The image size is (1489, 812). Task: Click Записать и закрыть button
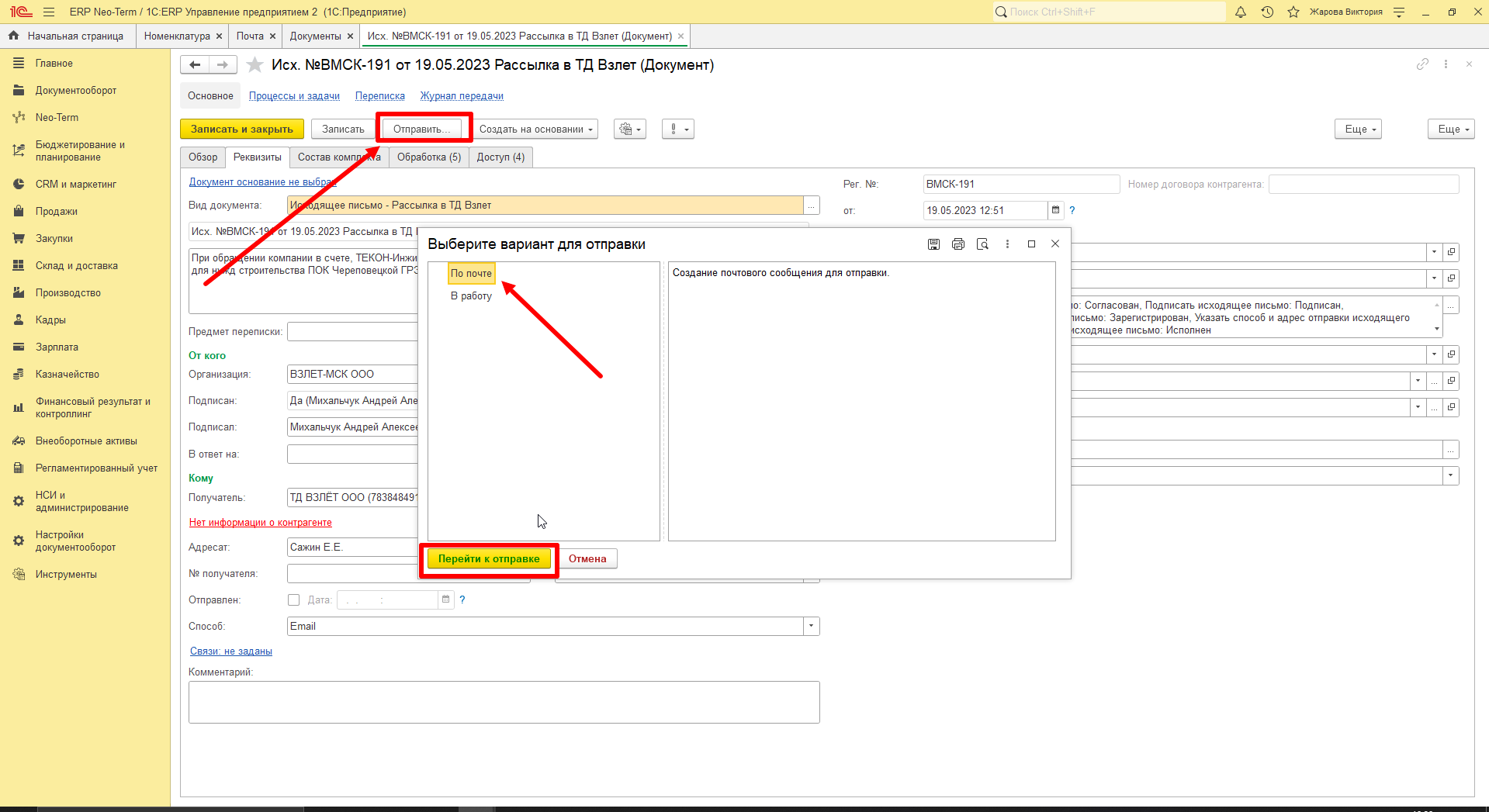pyautogui.click(x=242, y=130)
